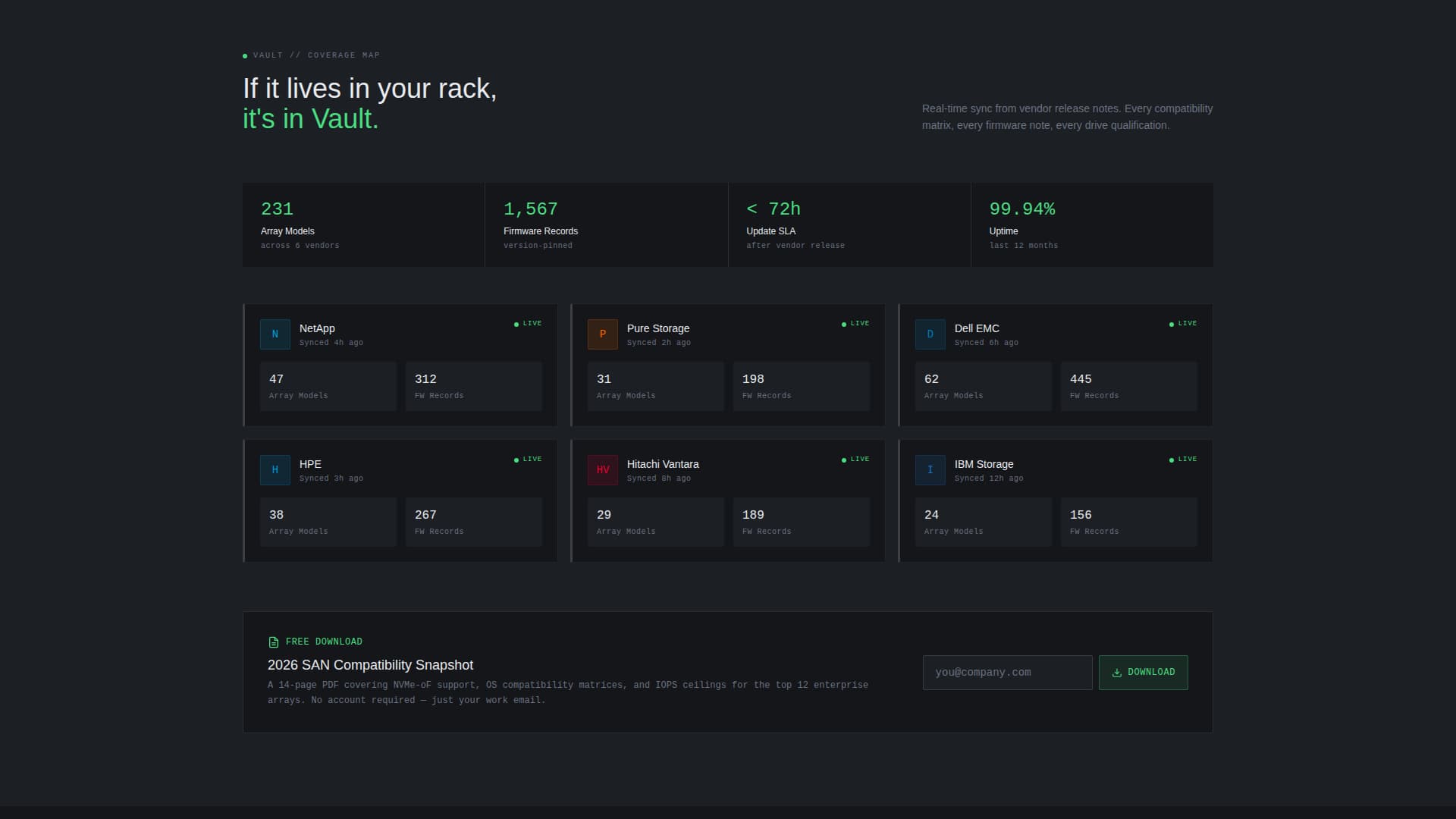
Task: Select the Pure Storage vendor icon
Action: (602, 334)
